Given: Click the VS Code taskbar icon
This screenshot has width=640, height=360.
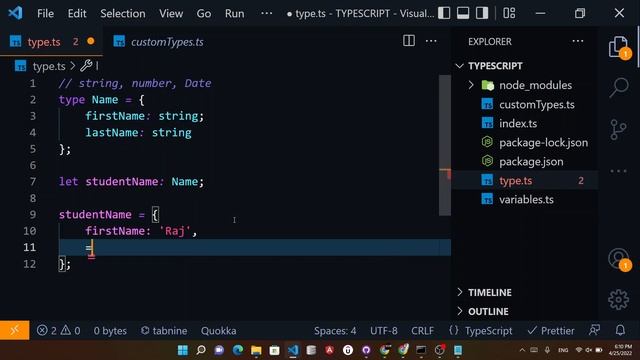Looking at the screenshot, I should tap(293, 350).
